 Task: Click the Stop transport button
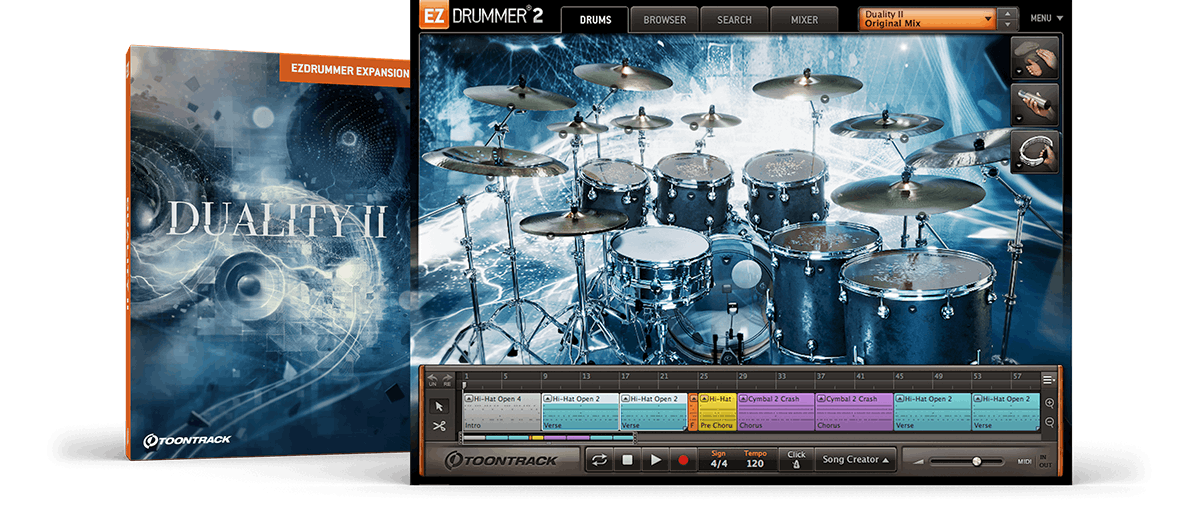coord(628,460)
